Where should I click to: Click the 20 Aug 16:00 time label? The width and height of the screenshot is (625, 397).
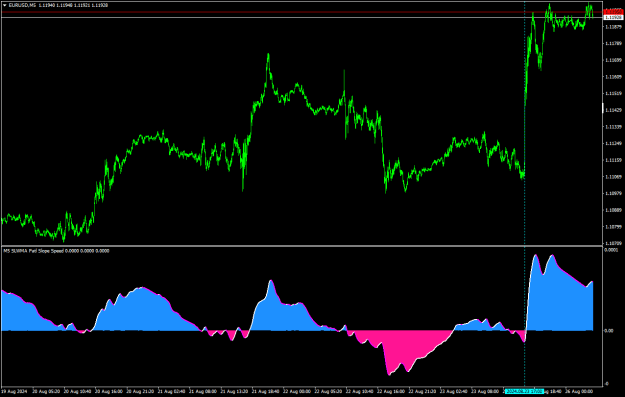pos(108,391)
